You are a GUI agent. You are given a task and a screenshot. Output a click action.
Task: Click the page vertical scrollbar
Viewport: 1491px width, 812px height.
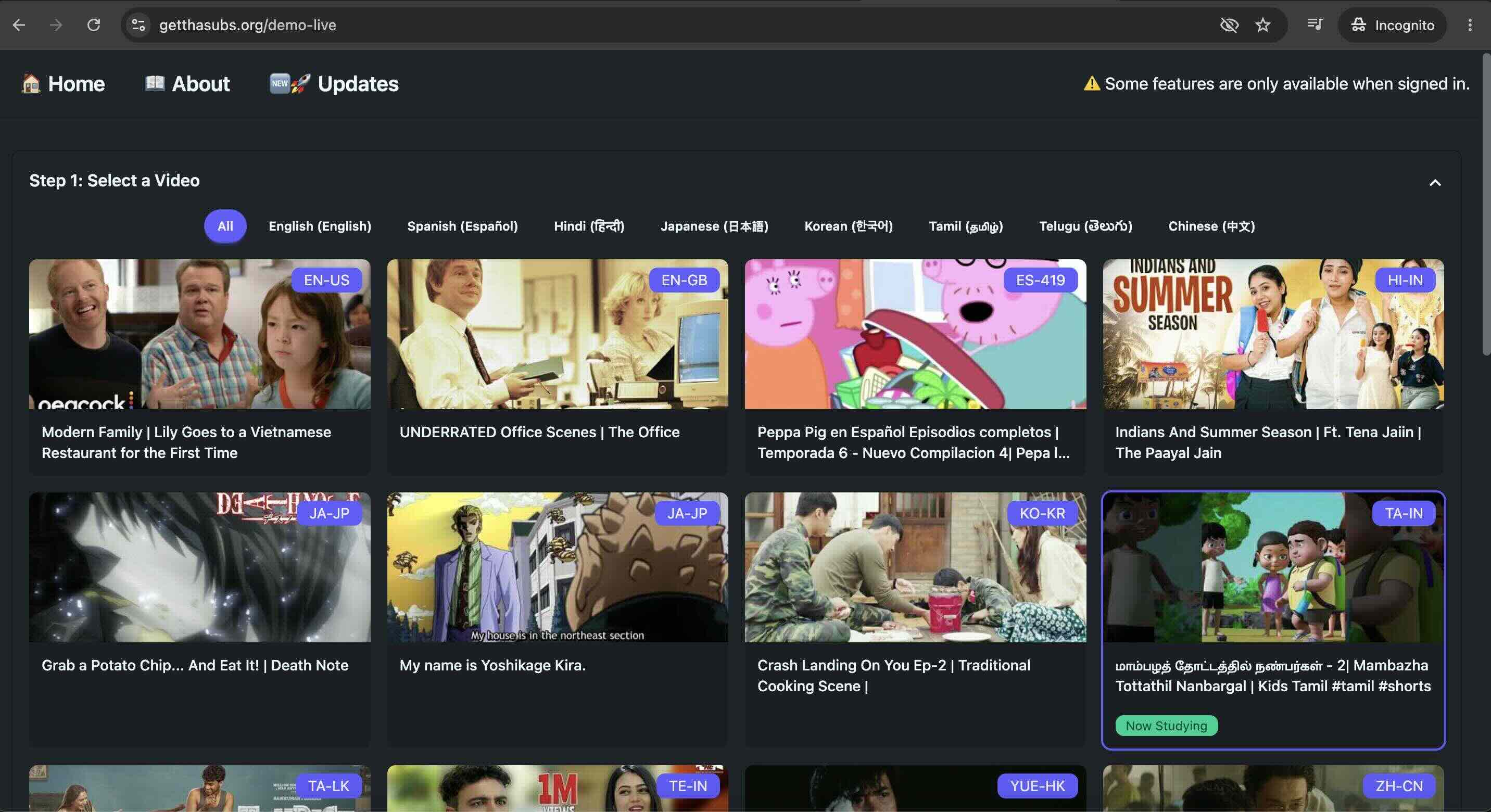[x=1486, y=204]
